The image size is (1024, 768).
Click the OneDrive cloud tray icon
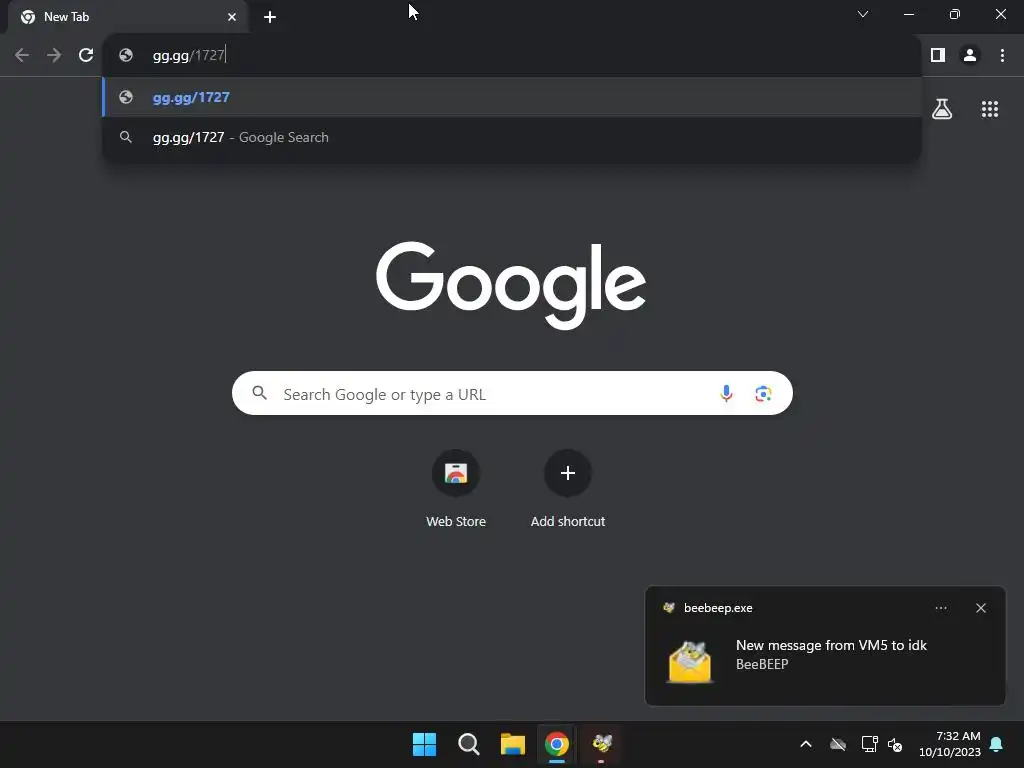click(838, 744)
